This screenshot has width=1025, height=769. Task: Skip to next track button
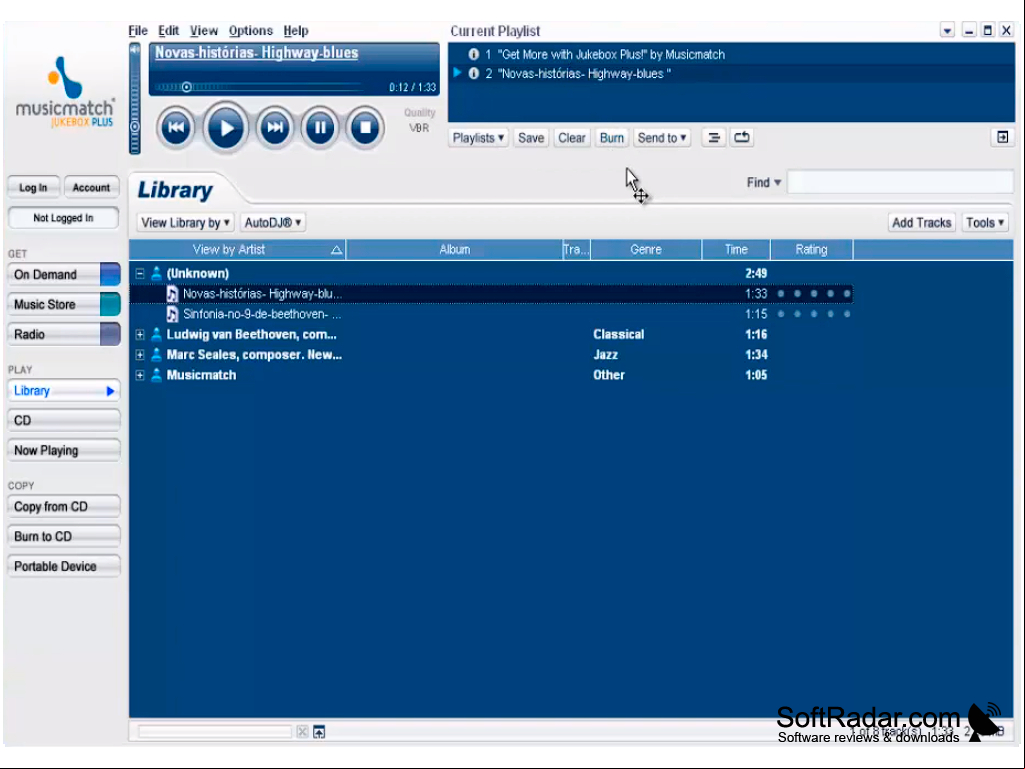[275, 128]
